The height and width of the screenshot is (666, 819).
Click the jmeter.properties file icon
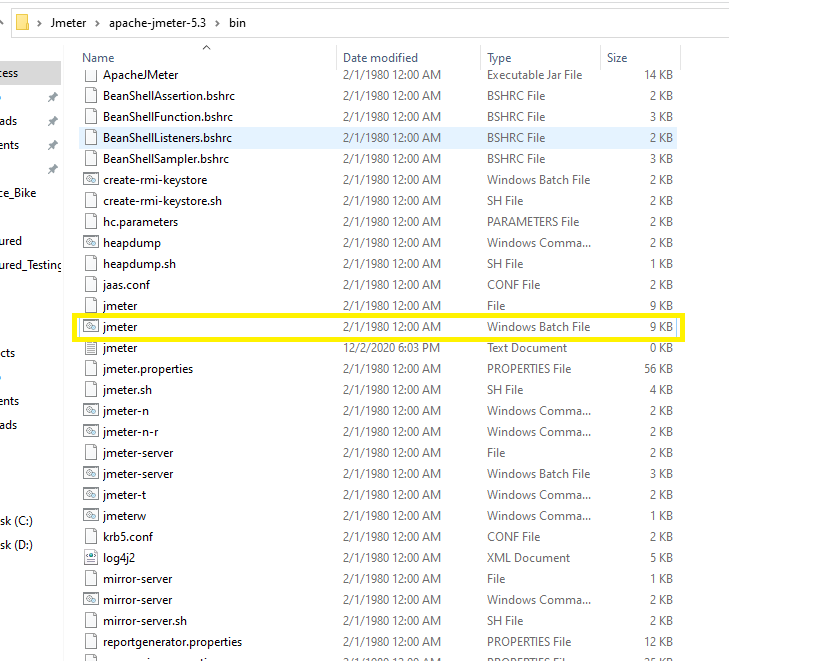point(91,368)
